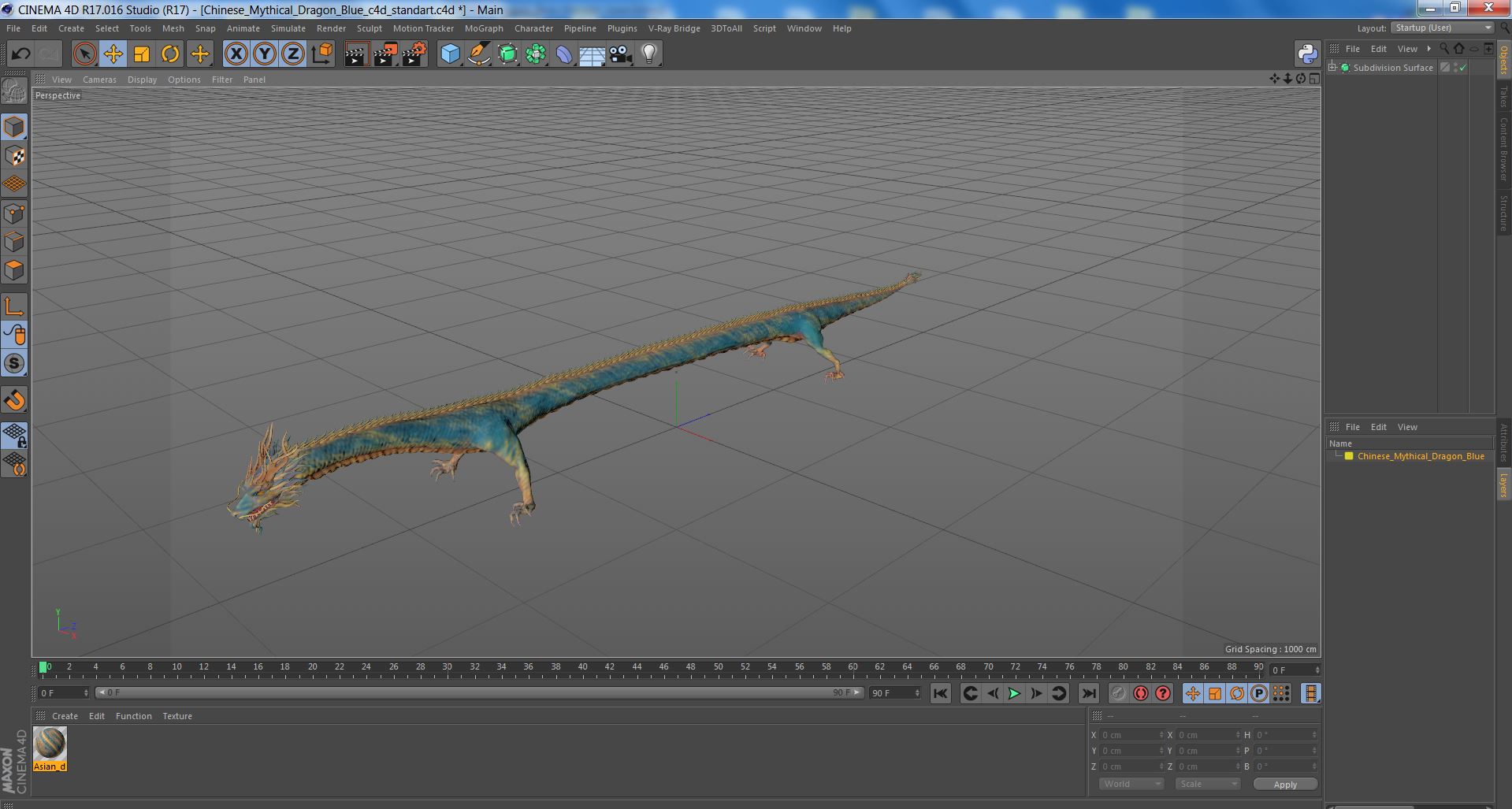1512x809 pixels.
Task: Play the animation forward
Action: [1014, 693]
